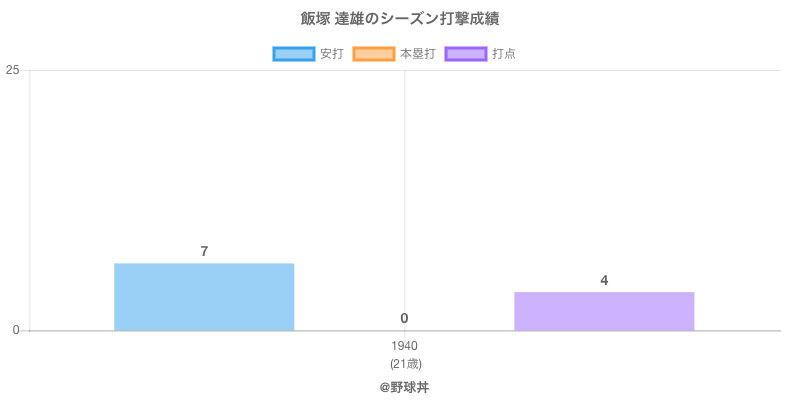Select the purple 打点 bar
The image size is (800, 400).
click(604, 311)
